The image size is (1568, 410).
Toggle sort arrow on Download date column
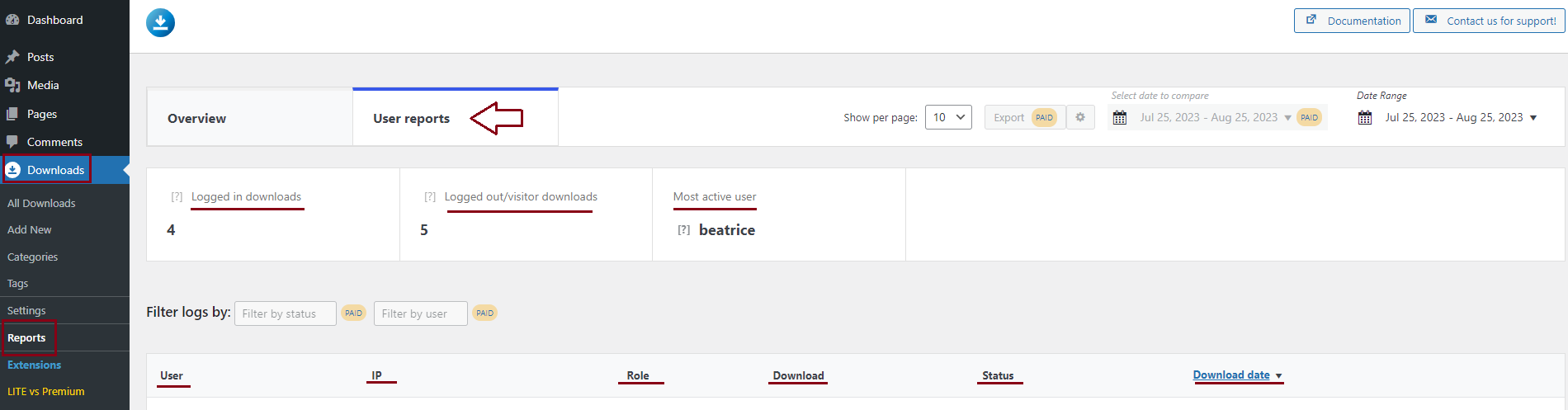tap(1278, 376)
